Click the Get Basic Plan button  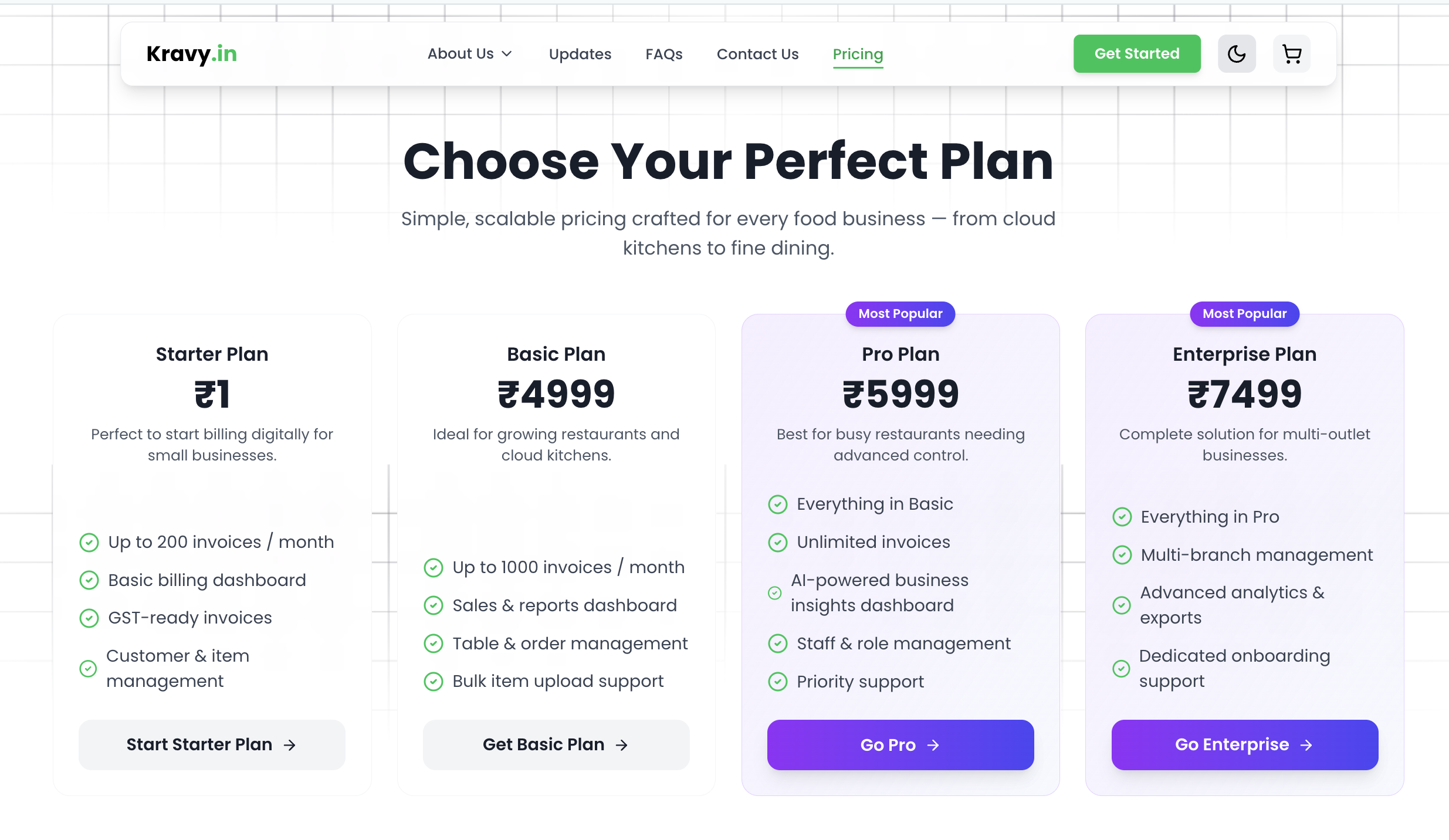tap(556, 744)
